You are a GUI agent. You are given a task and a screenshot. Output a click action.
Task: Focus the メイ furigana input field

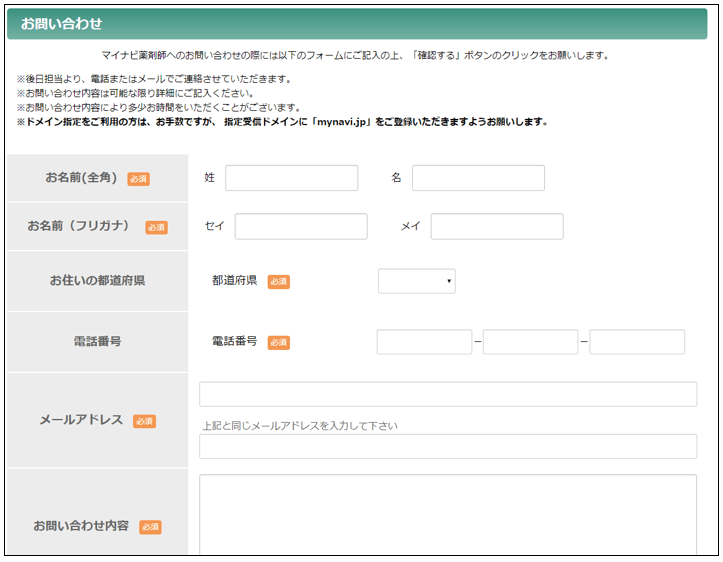497,227
